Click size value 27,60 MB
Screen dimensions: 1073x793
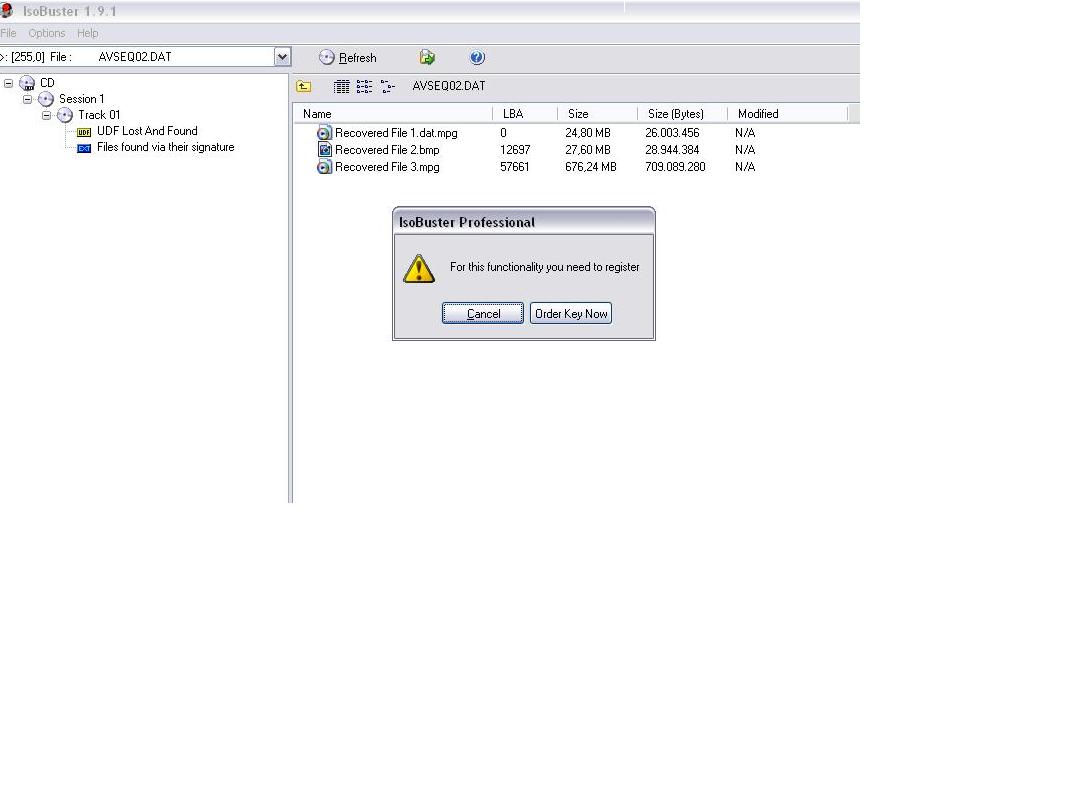[x=588, y=150]
